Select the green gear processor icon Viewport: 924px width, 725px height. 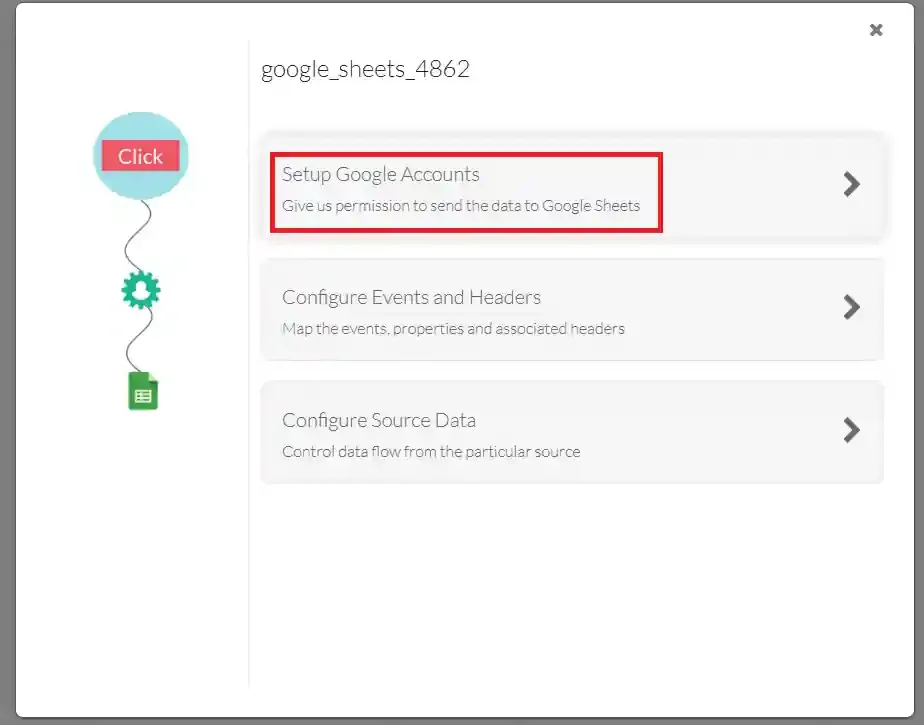(x=141, y=290)
